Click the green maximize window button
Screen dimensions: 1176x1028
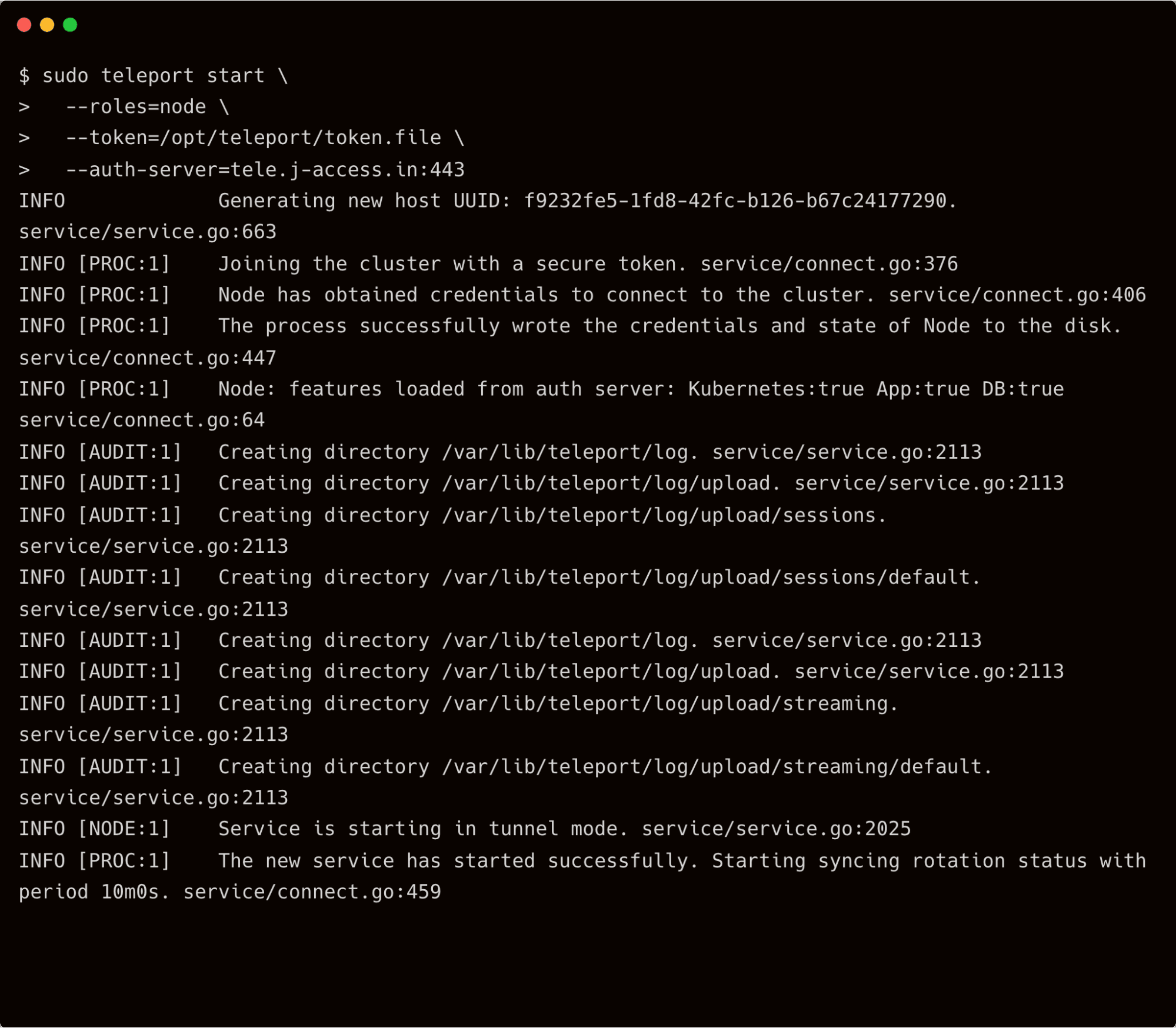70,25
